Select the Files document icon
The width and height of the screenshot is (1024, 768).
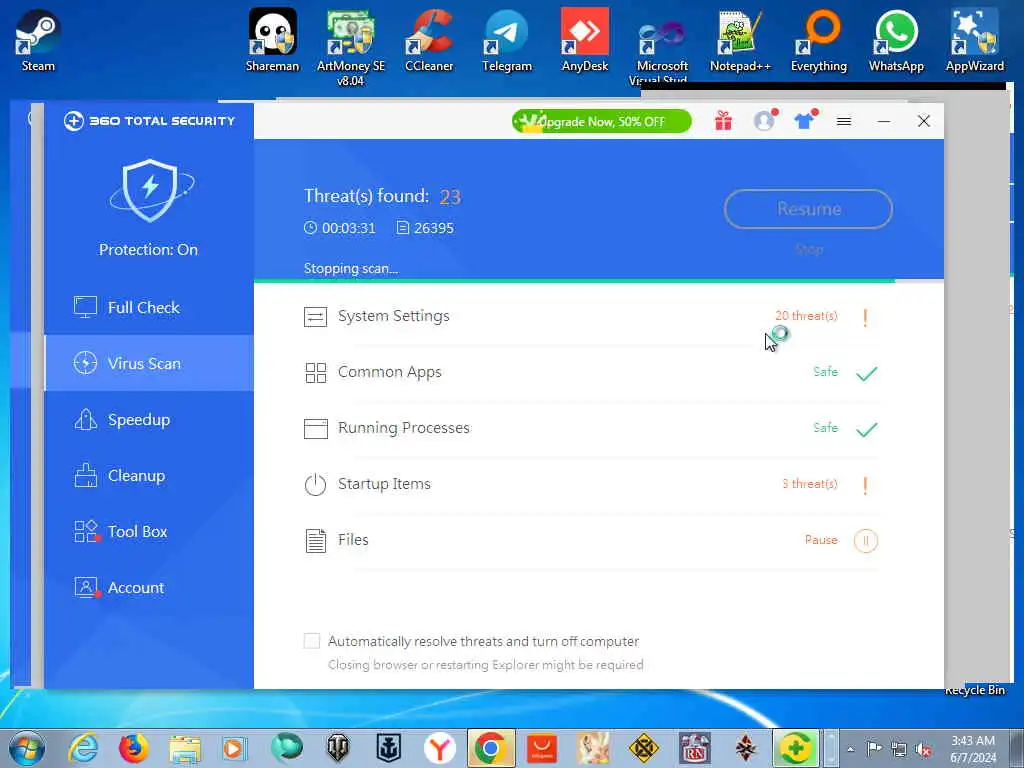pyautogui.click(x=315, y=541)
